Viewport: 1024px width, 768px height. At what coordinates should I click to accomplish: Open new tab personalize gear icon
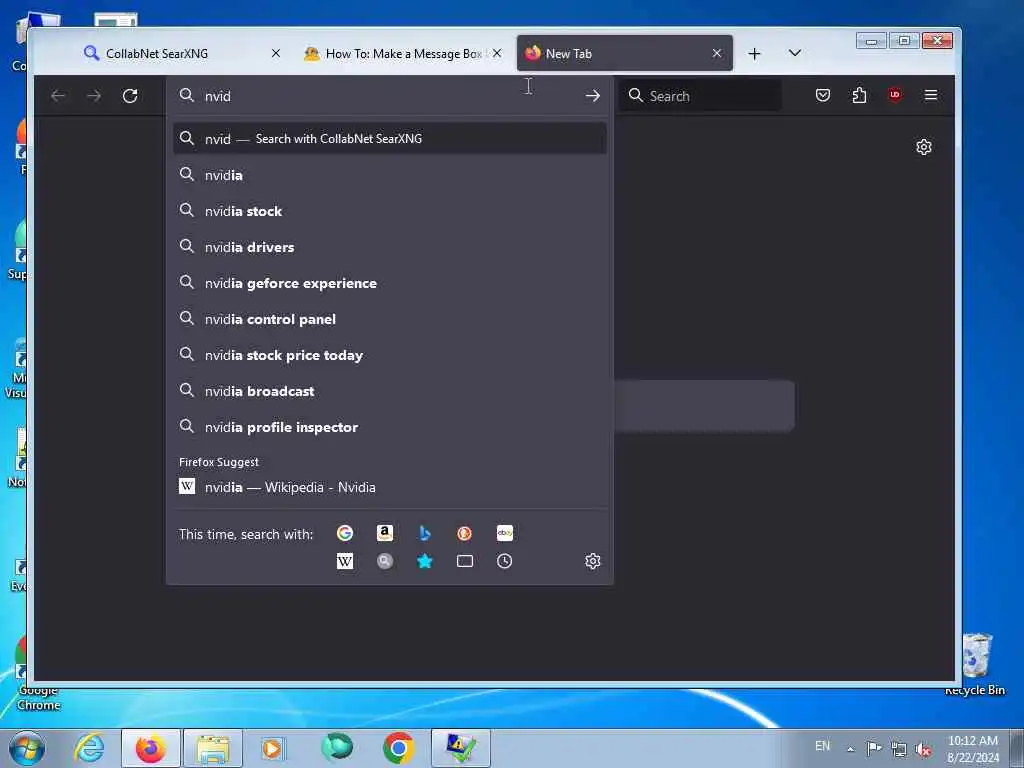click(923, 147)
